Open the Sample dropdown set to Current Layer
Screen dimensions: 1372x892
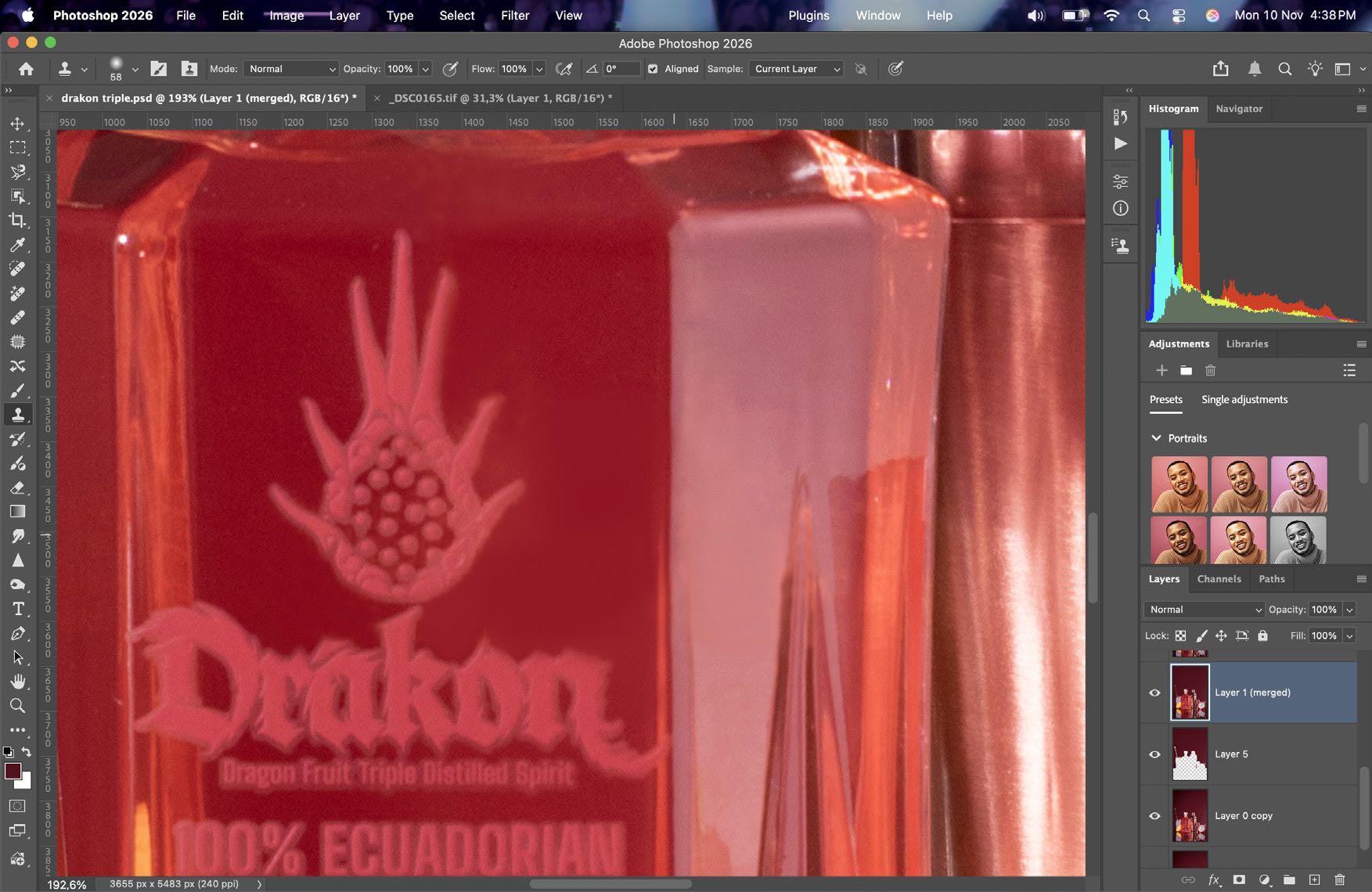pyautogui.click(x=796, y=69)
